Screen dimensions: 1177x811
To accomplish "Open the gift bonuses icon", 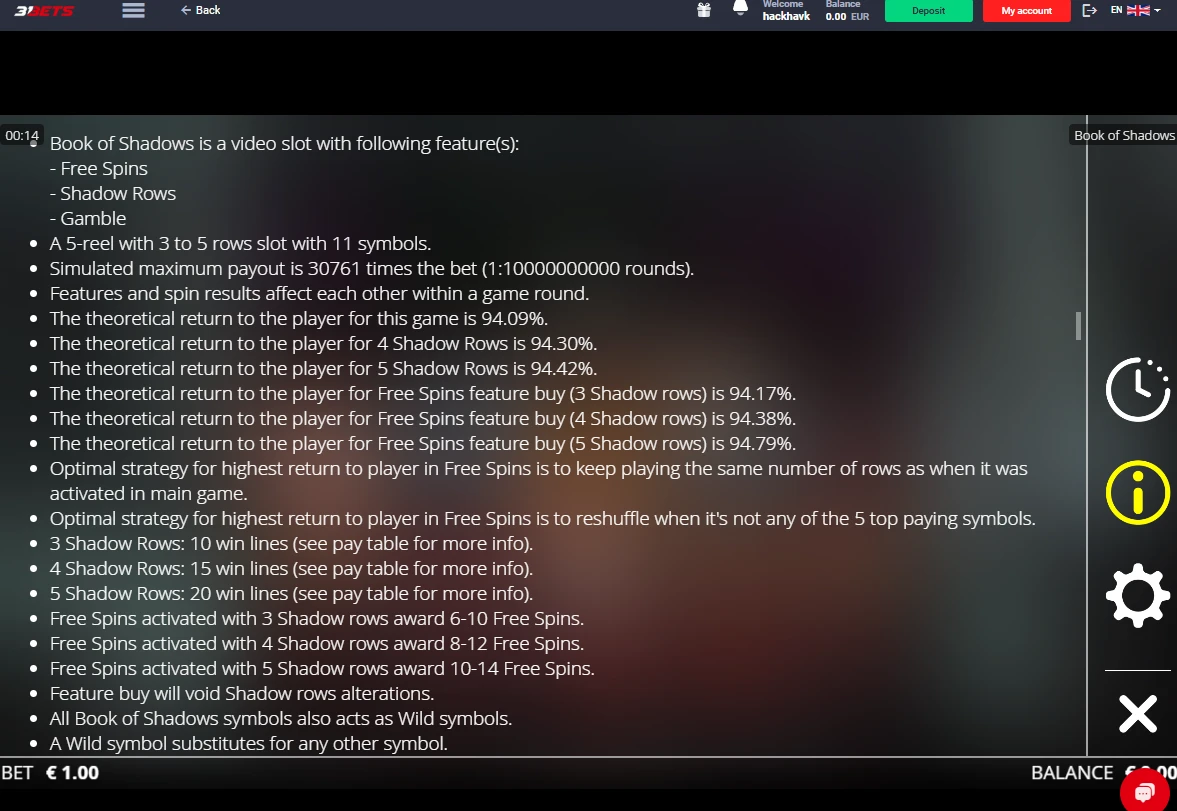I will click(x=704, y=11).
